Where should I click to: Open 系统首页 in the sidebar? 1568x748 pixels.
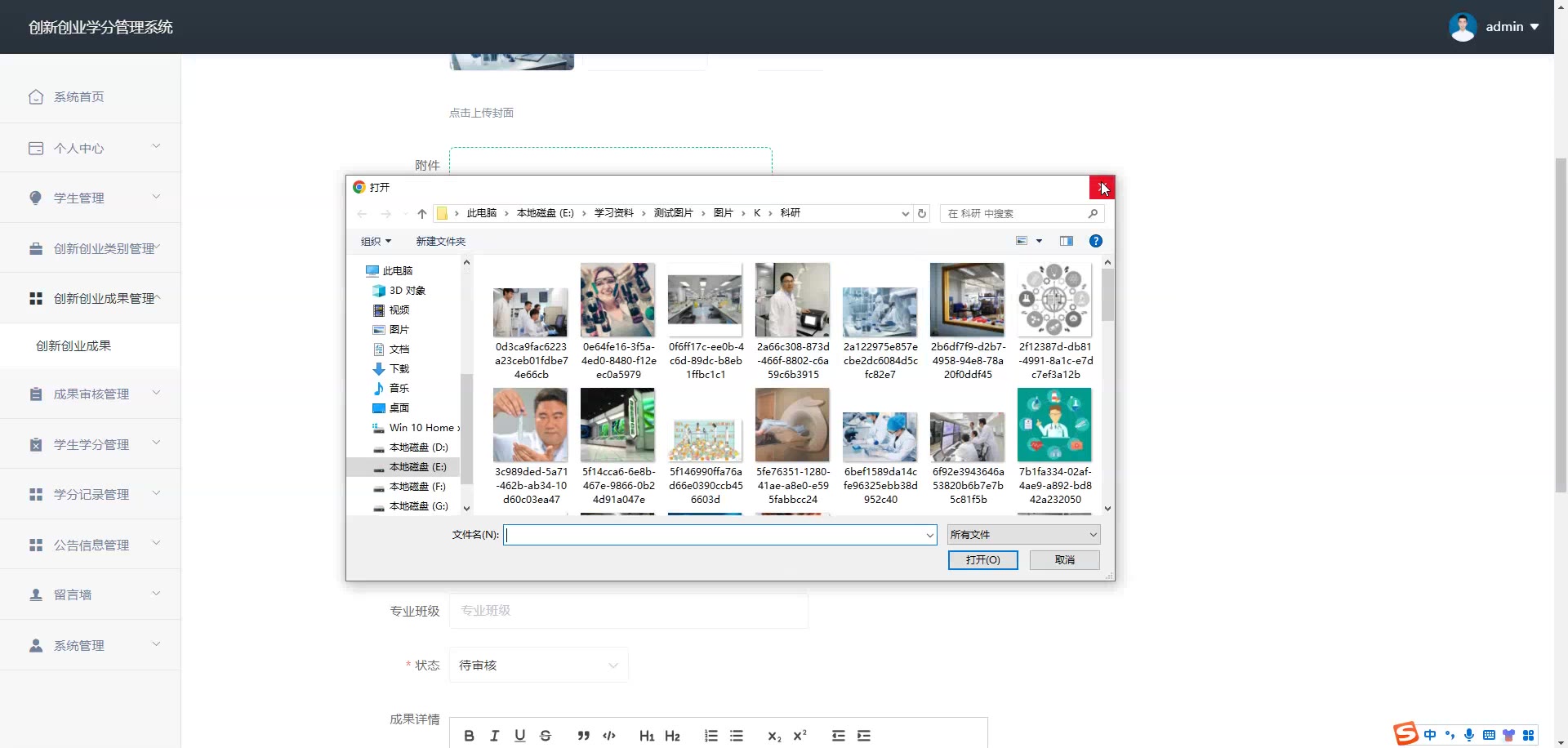coord(90,96)
